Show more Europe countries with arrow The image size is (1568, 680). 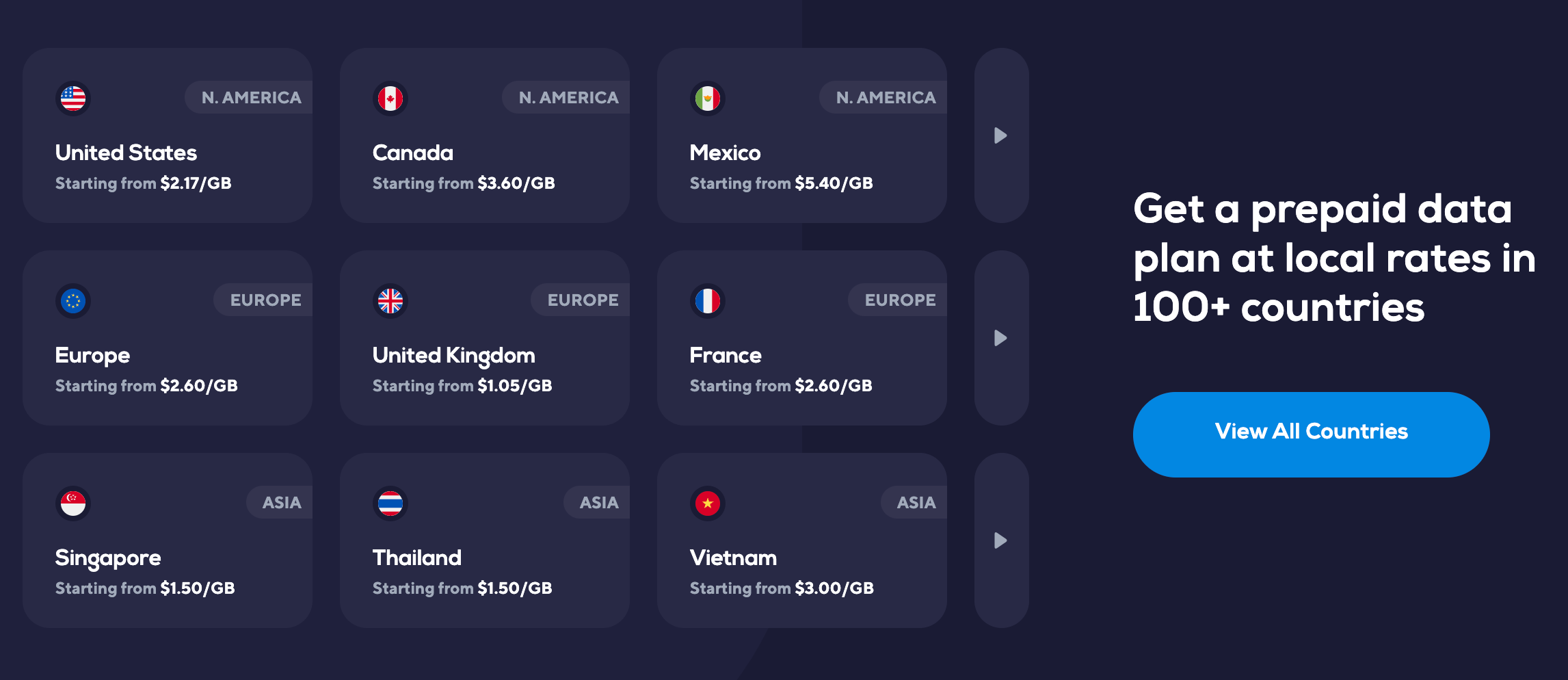click(x=1001, y=338)
